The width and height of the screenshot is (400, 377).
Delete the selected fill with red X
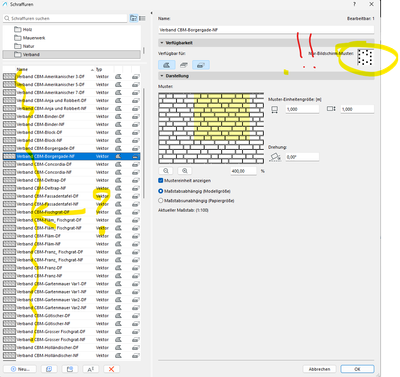(111, 369)
